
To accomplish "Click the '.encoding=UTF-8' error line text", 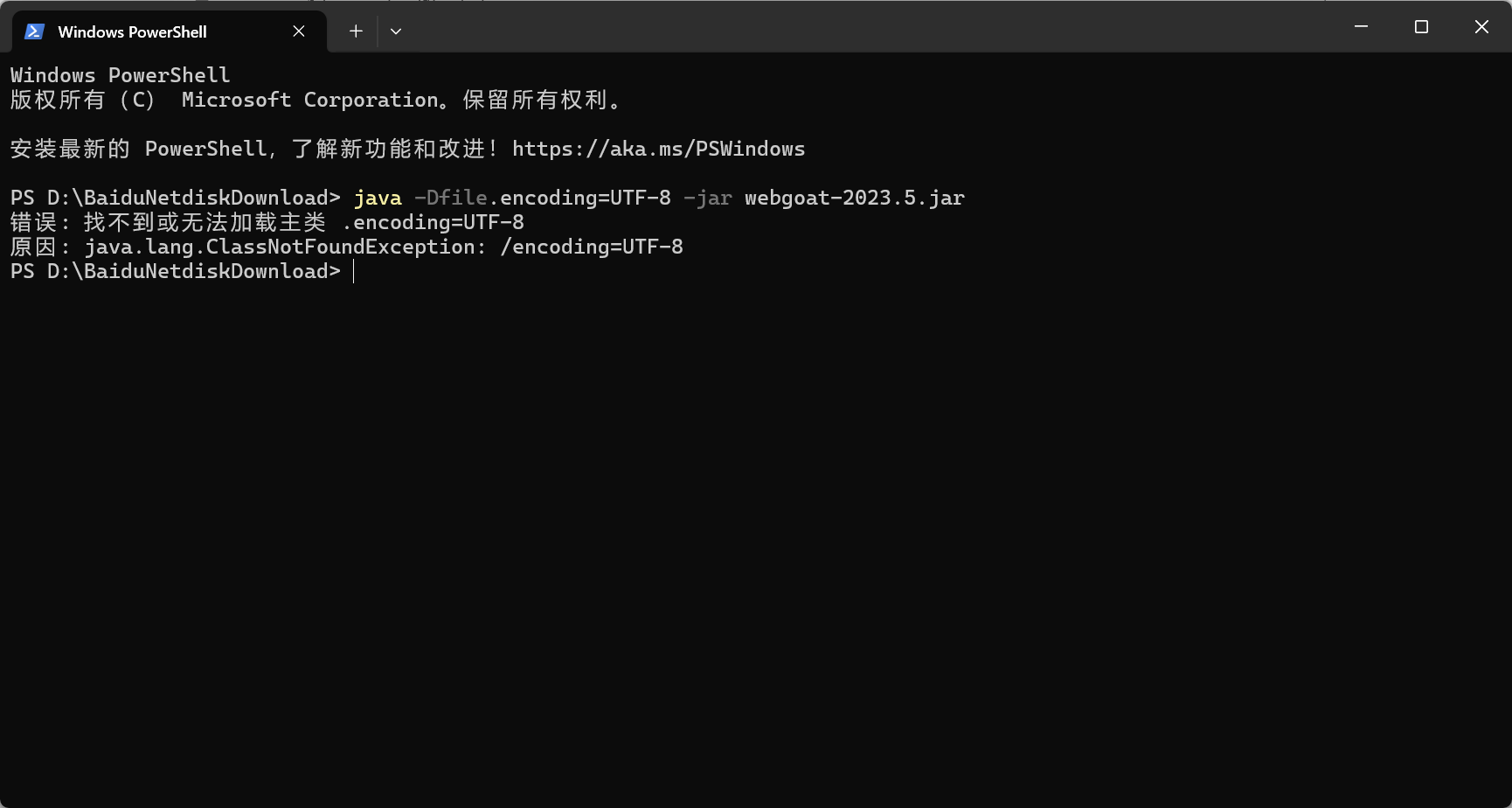I will [x=433, y=223].
